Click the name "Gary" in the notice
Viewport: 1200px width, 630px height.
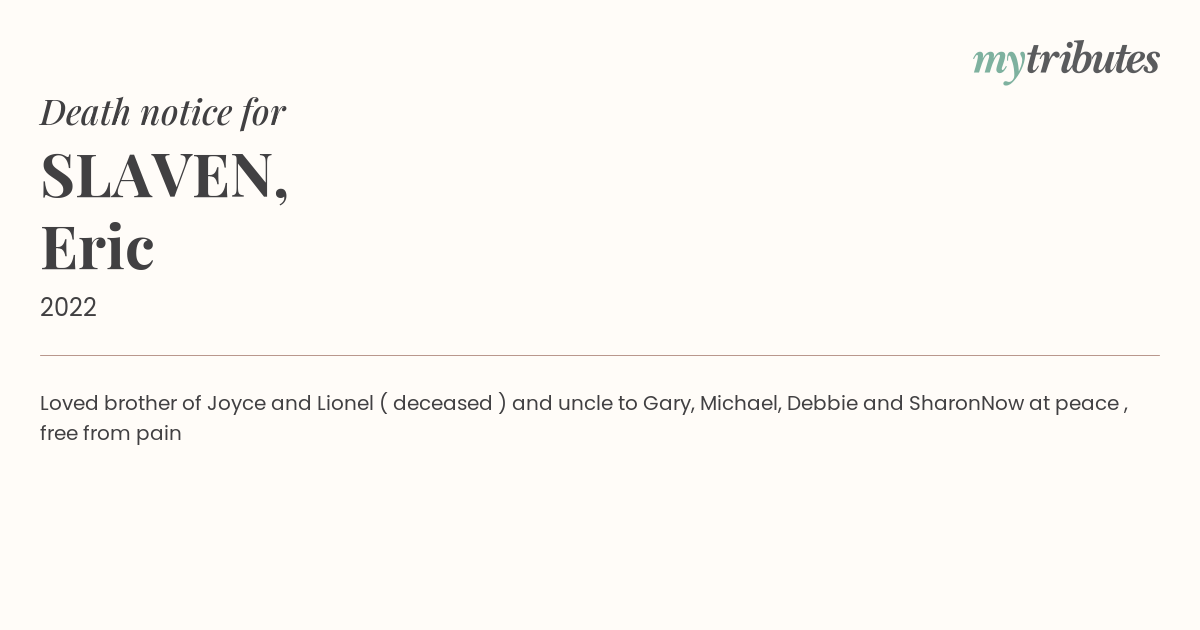pos(666,403)
